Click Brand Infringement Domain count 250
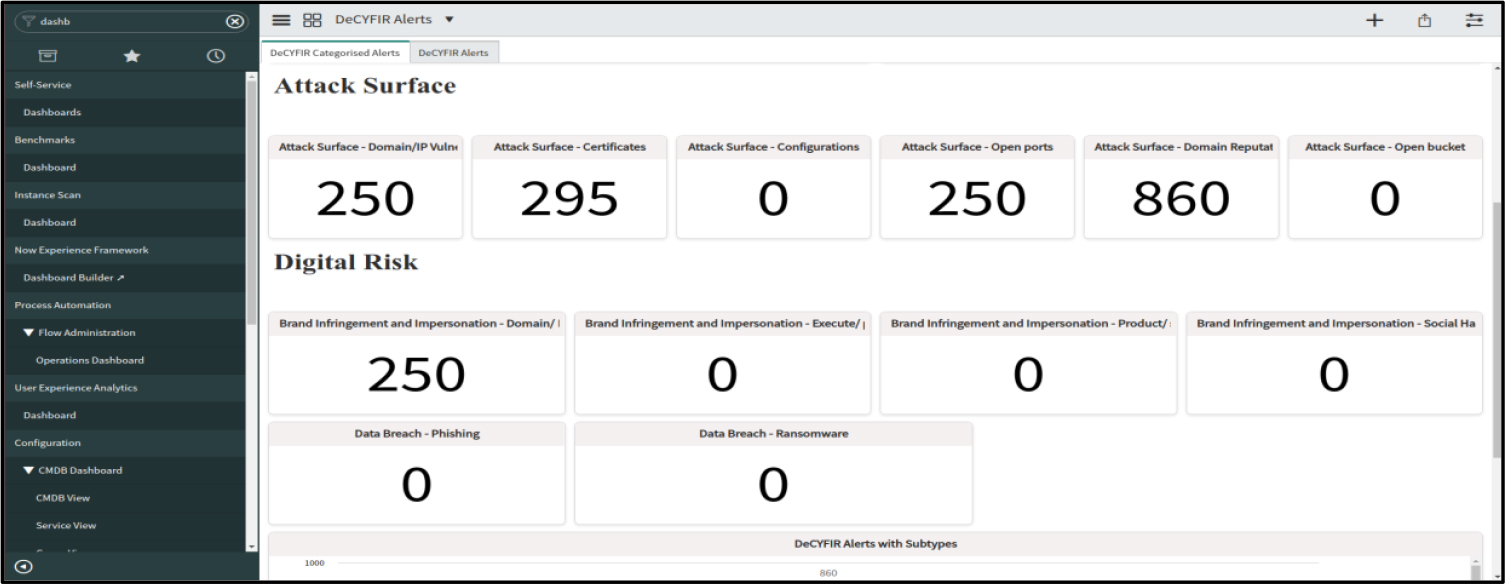The height and width of the screenshot is (584, 1505). click(x=416, y=375)
